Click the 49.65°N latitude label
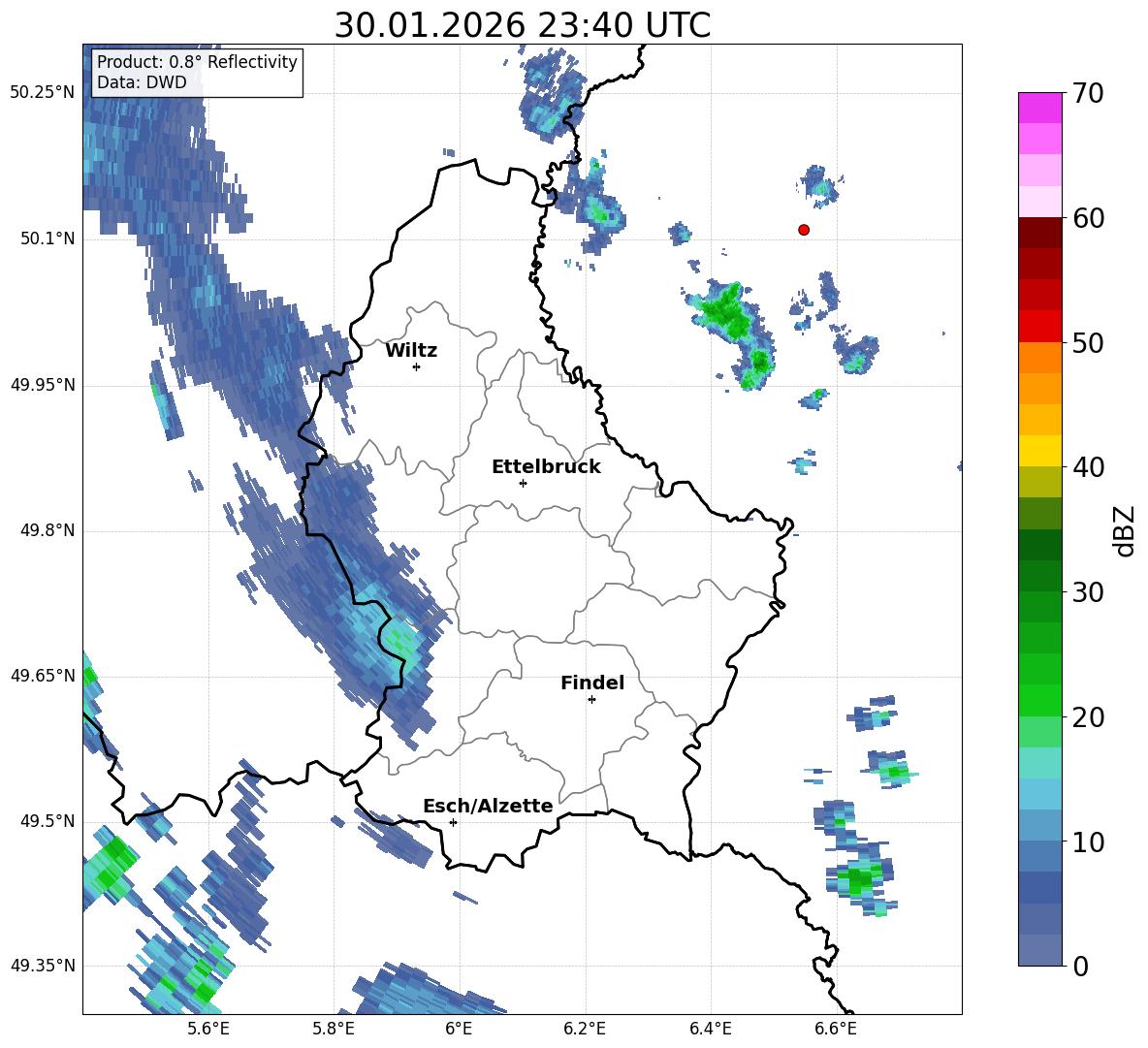This screenshot has height=1048, width=1148. pyautogui.click(x=43, y=675)
